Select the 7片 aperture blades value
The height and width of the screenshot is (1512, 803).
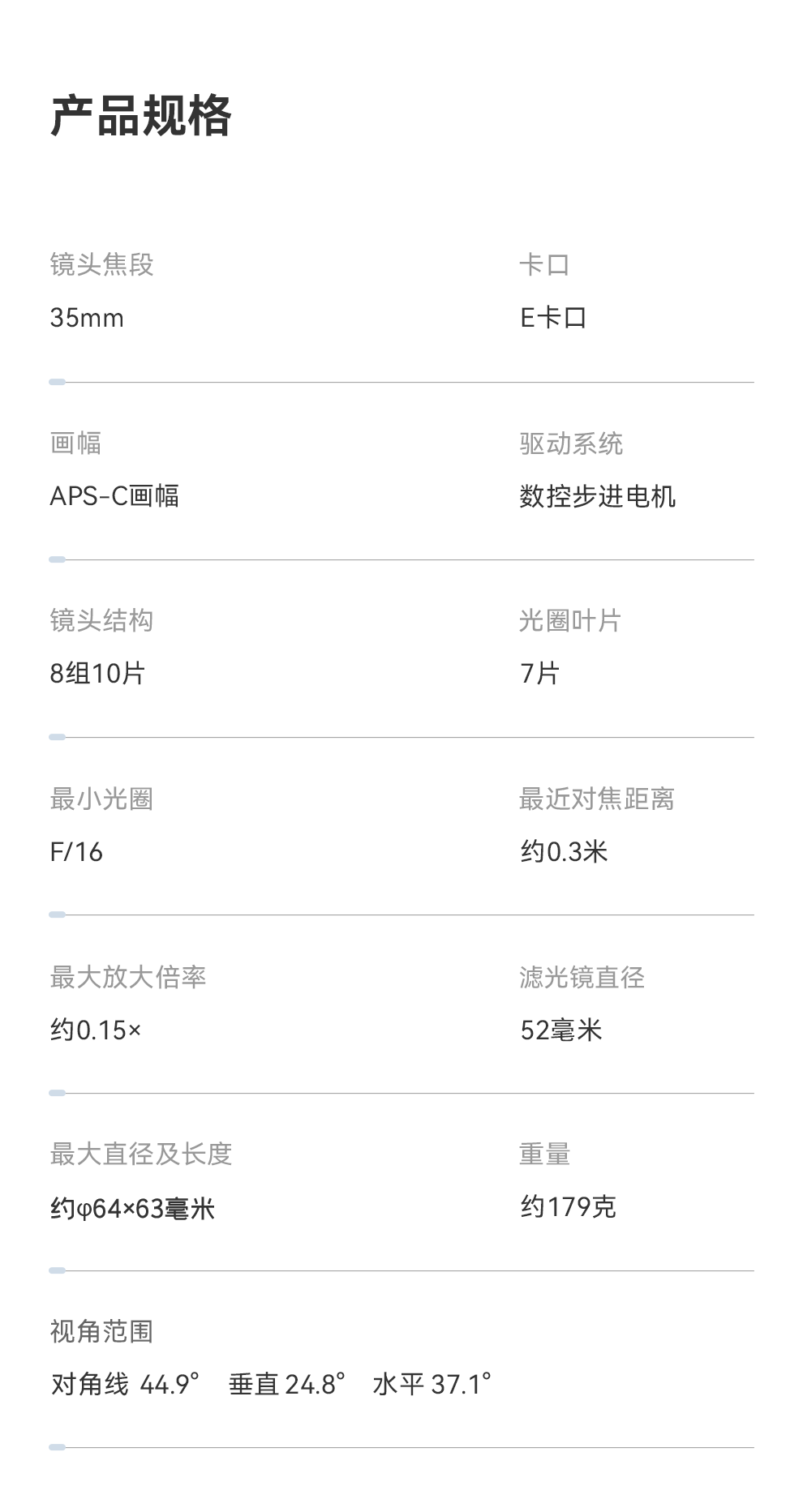tap(539, 673)
